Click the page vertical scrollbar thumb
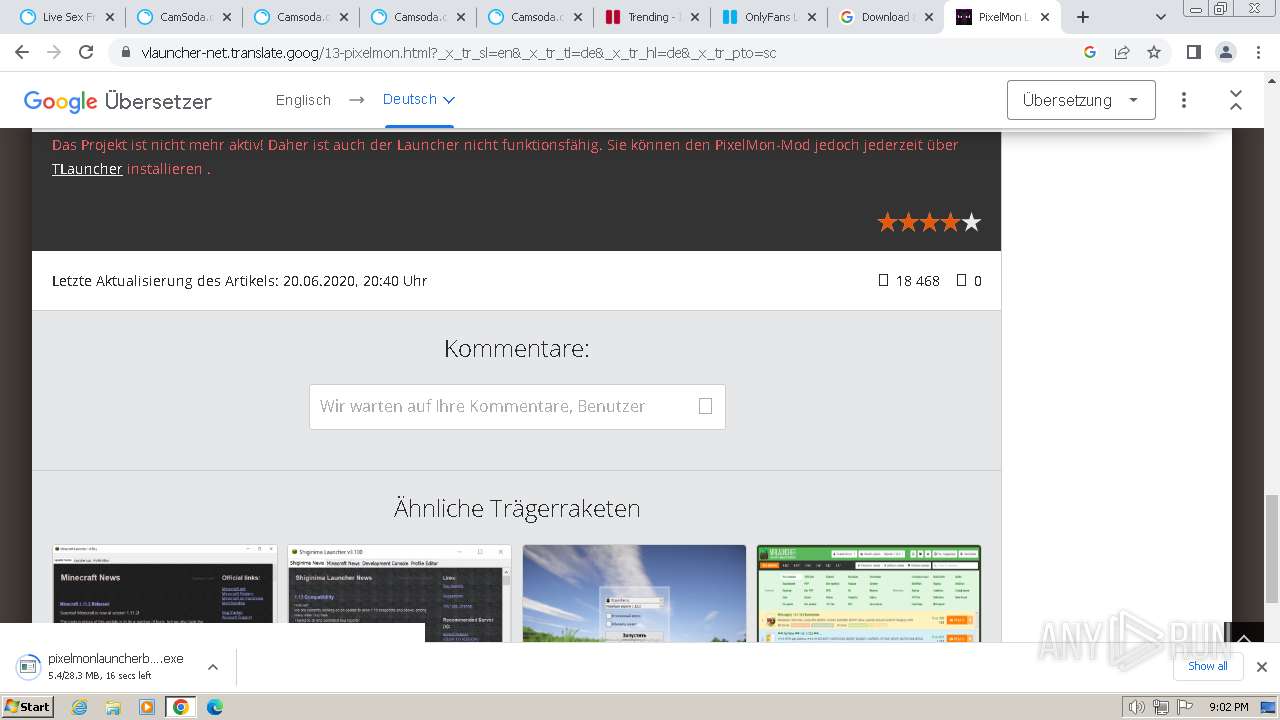Screen dimensions: 1280x720 [1271, 549]
